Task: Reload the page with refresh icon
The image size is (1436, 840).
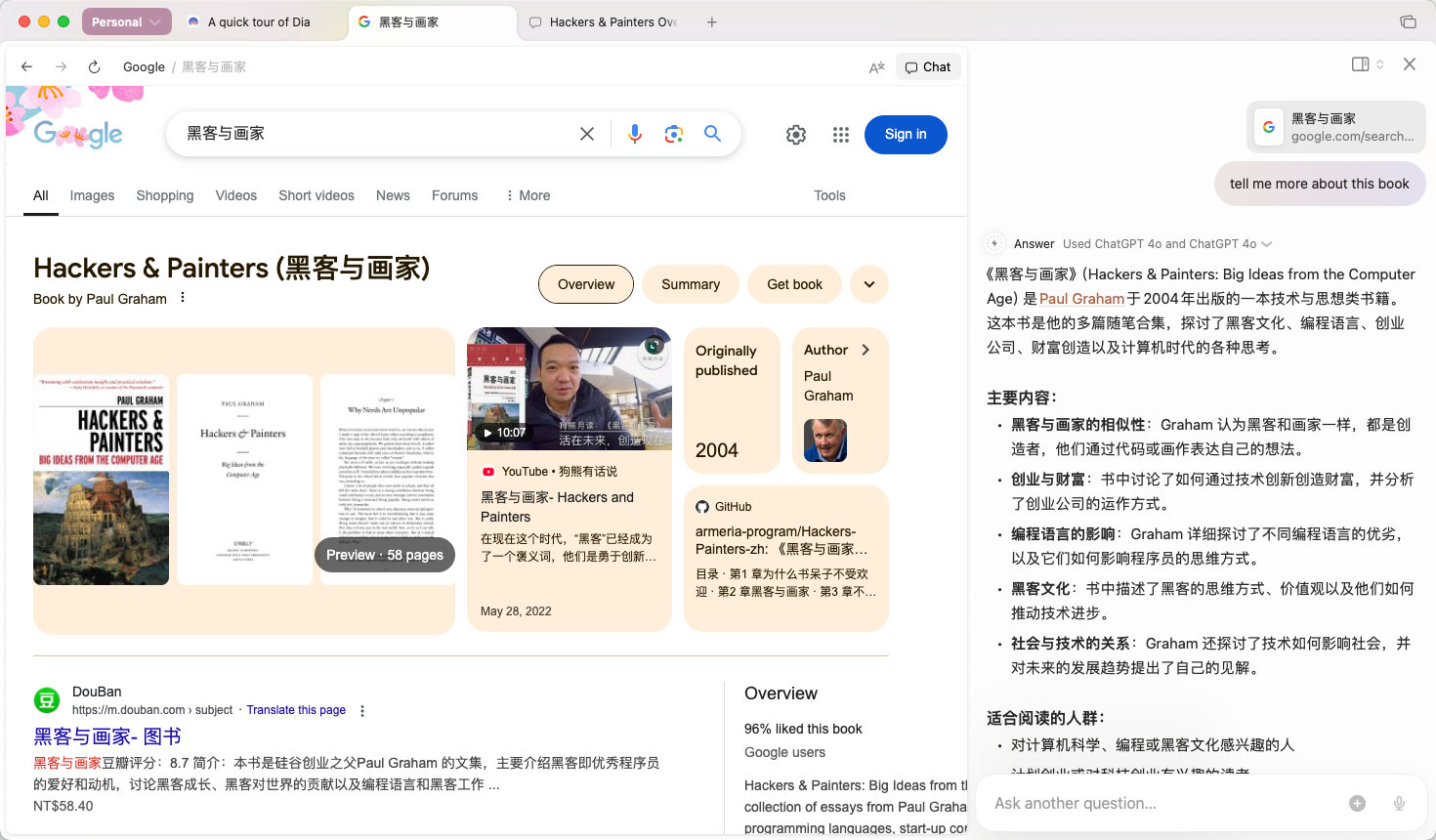Action: (x=94, y=67)
